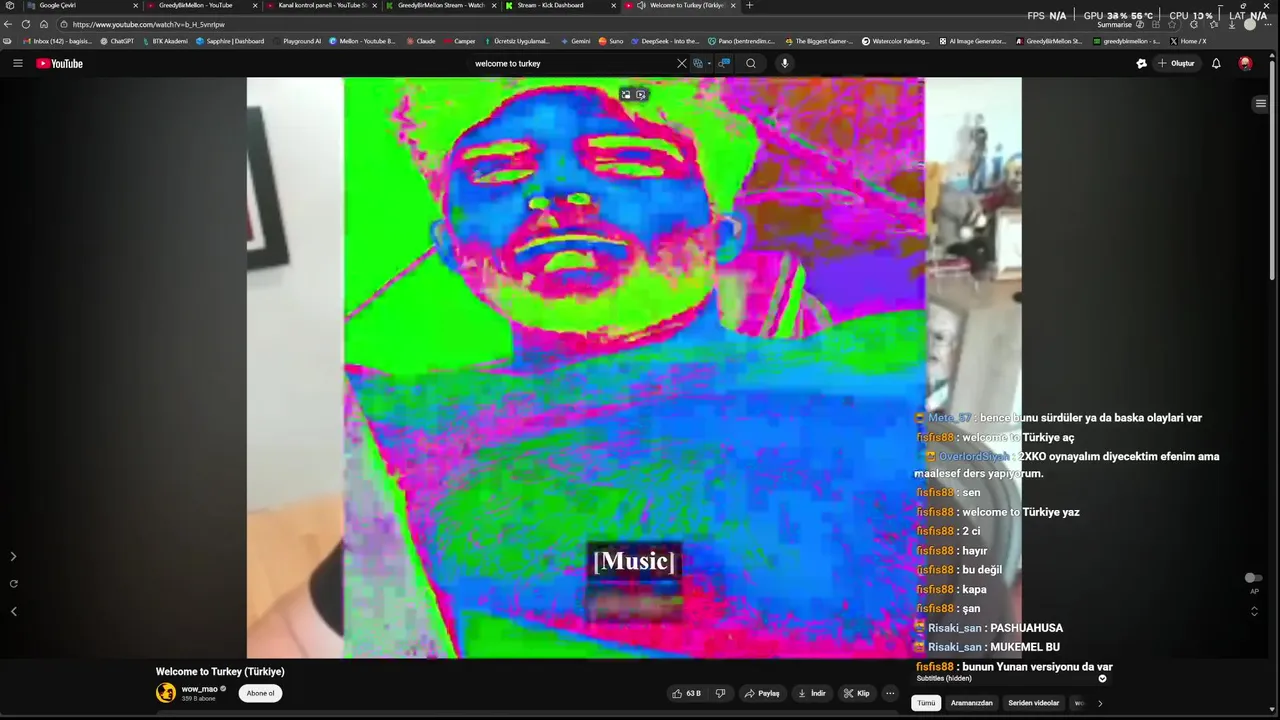Click the İndir download button

pyautogui.click(x=812, y=693)
